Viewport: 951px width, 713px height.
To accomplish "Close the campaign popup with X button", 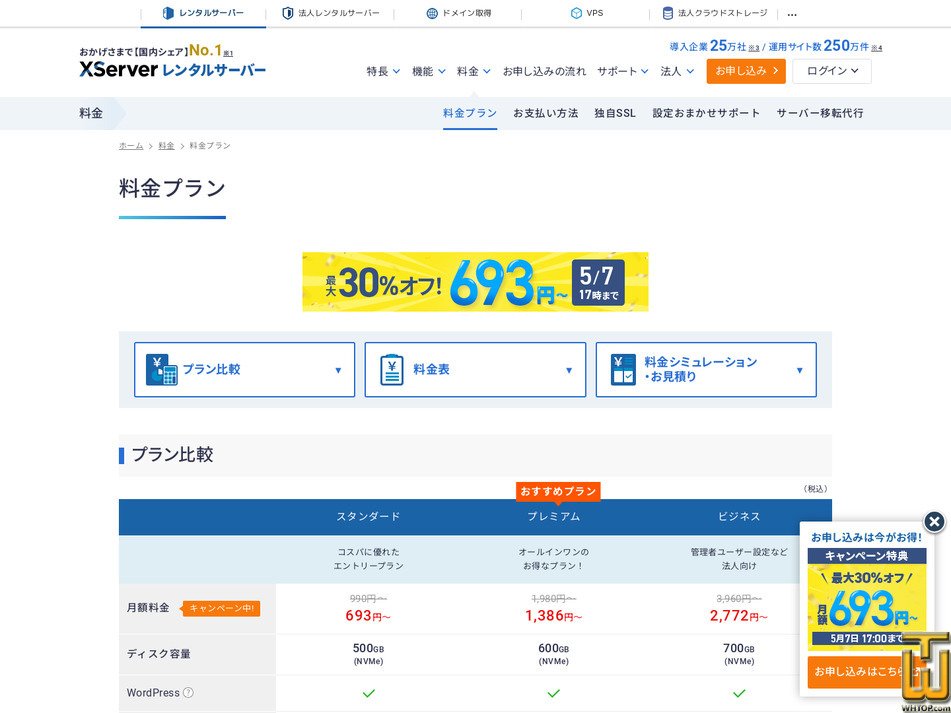I will (935, 521).
